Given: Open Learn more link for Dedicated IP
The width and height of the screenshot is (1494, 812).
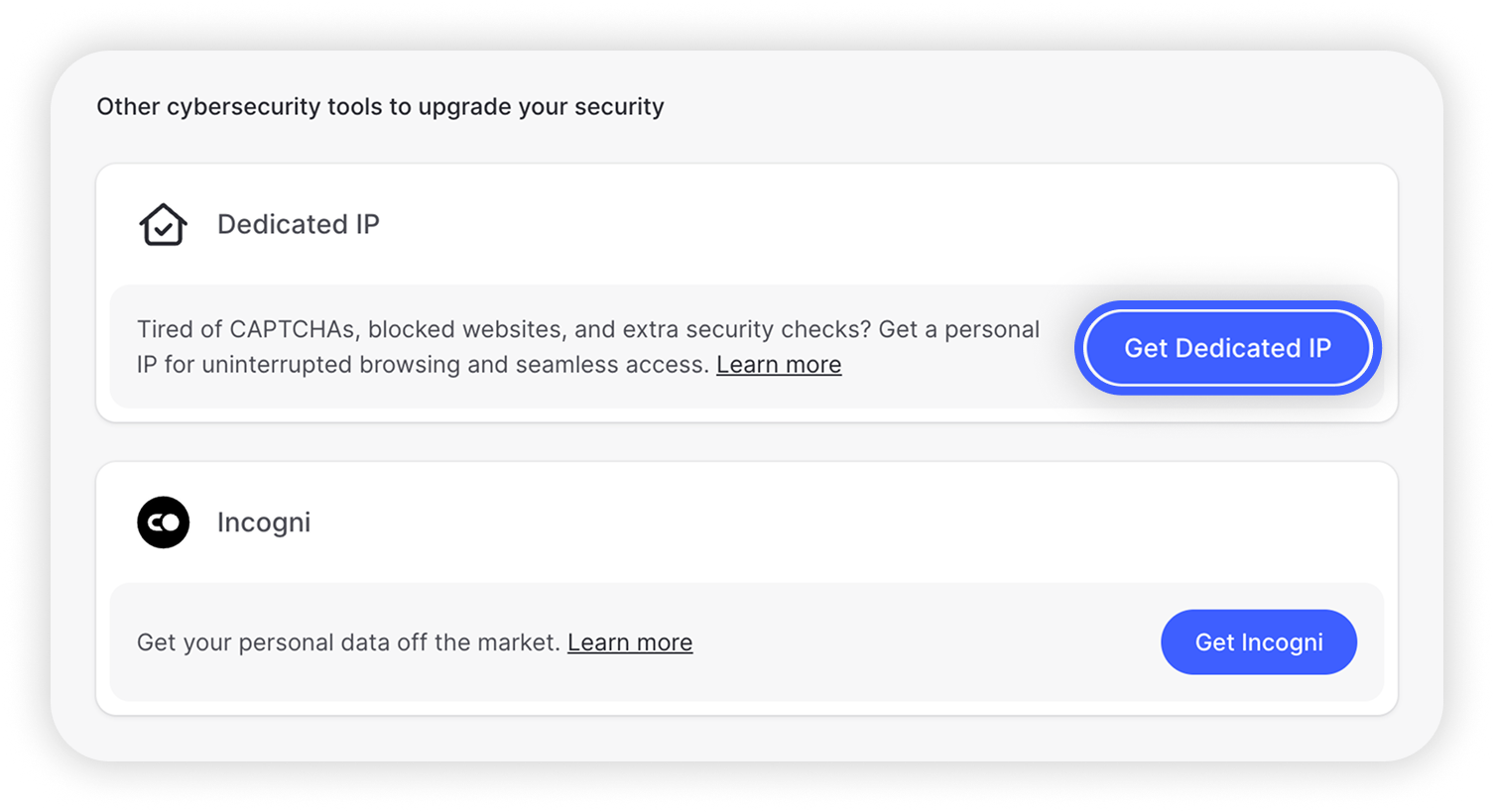Looking at the screenshot, I should coord(779,365).
